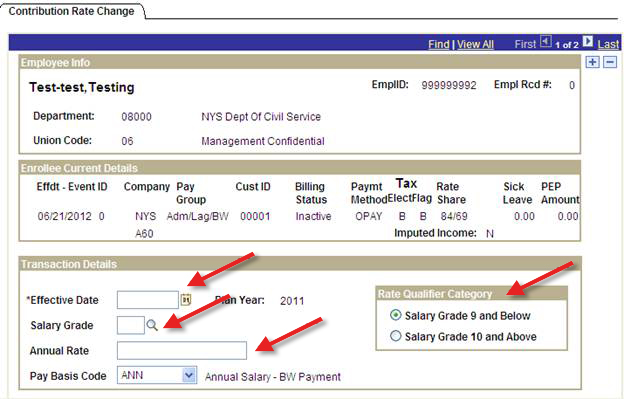Click Management Confidential union description
Viewport: 624px width, 399px height.
[x=263, y=141]
